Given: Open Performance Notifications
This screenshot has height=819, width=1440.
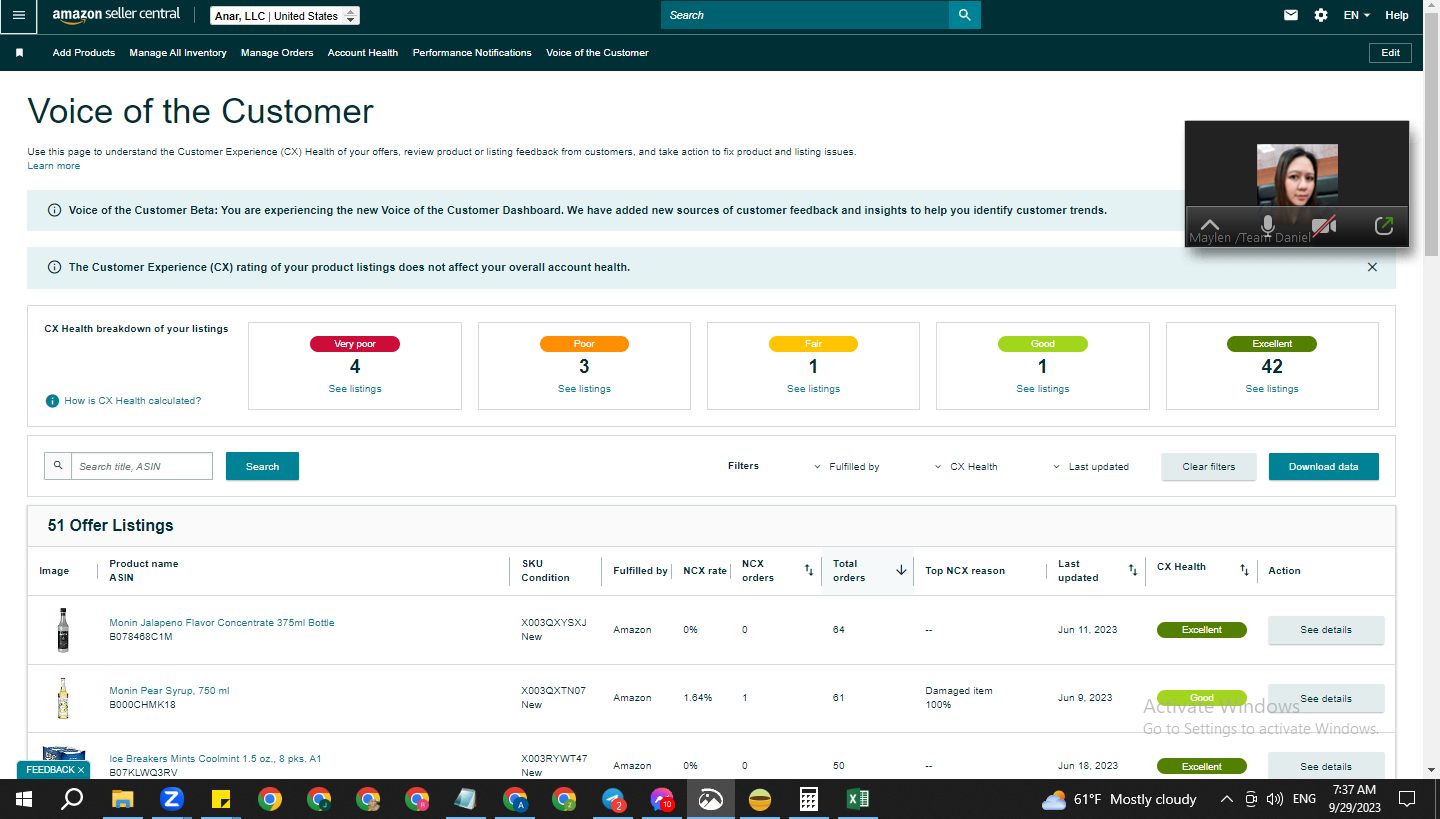Looking at the screenshot, I should click(x=472, y=53).
